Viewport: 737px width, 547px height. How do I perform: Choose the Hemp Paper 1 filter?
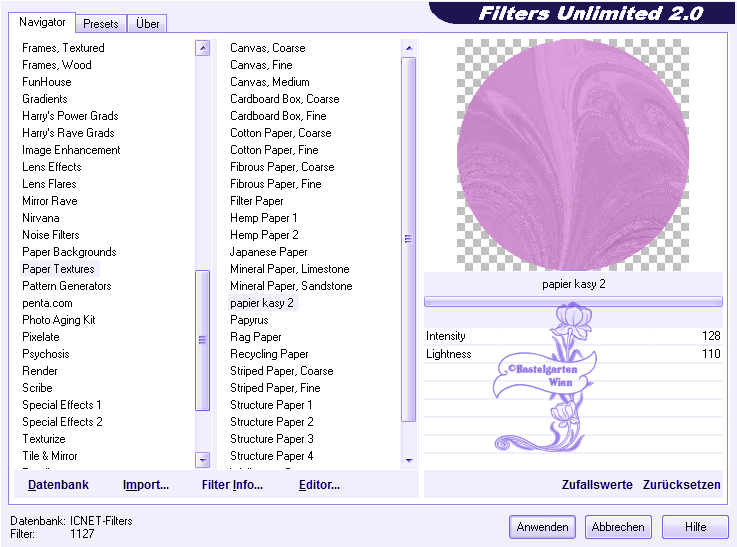point(264,218)
